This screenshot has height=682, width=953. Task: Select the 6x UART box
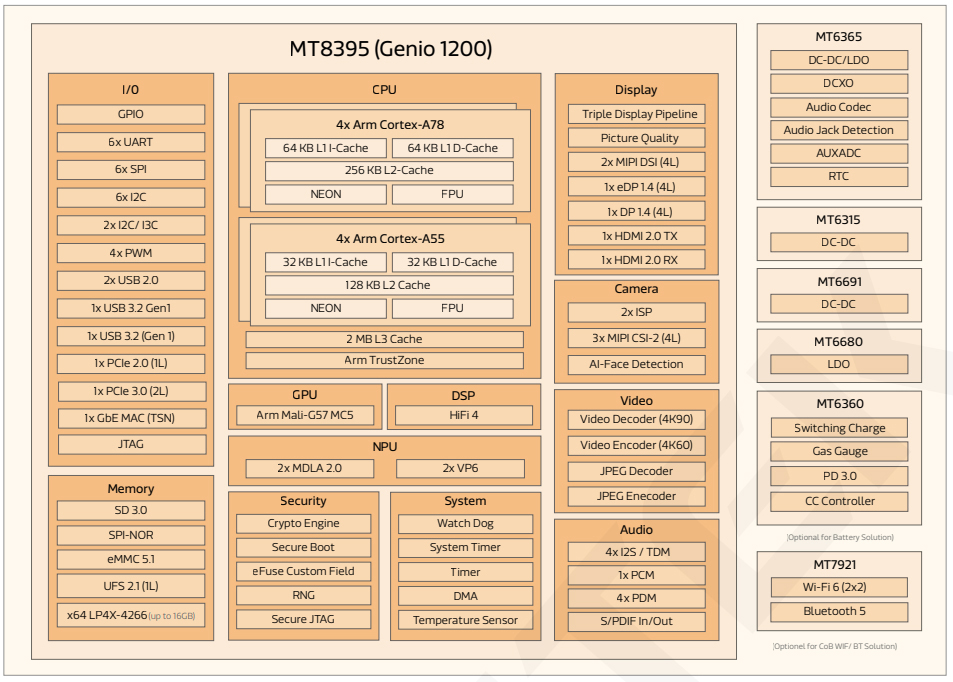131,142
